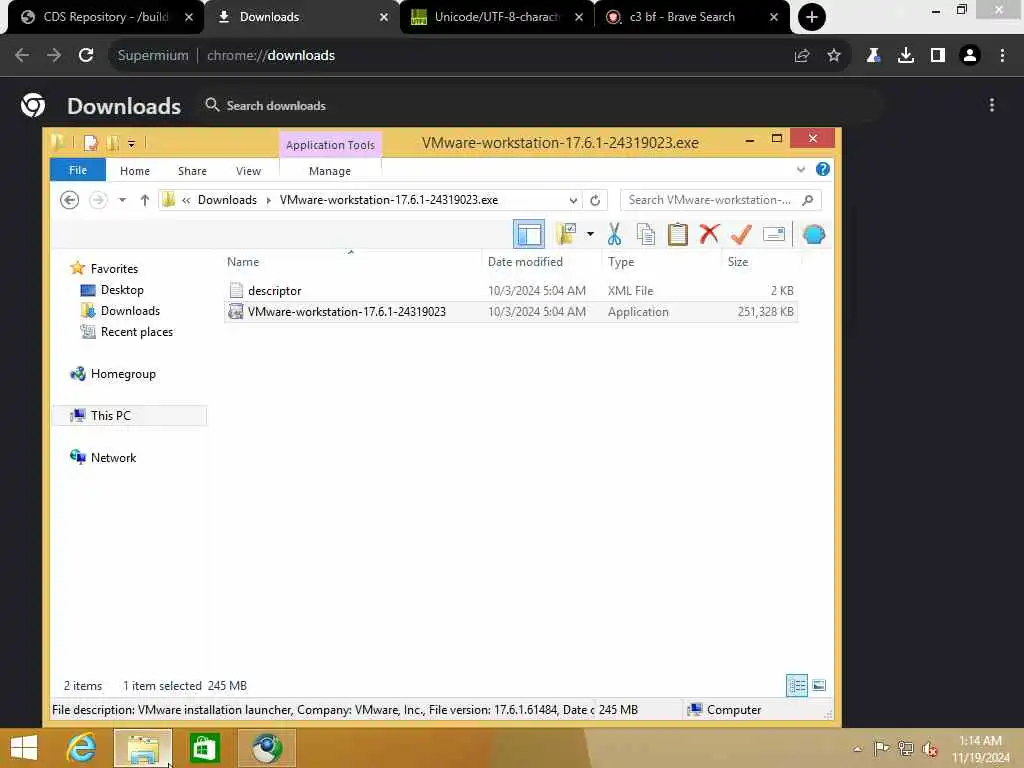1024x768 pixels.
Task: Click the red X Delete icon
Action: [x=709, y=234]
